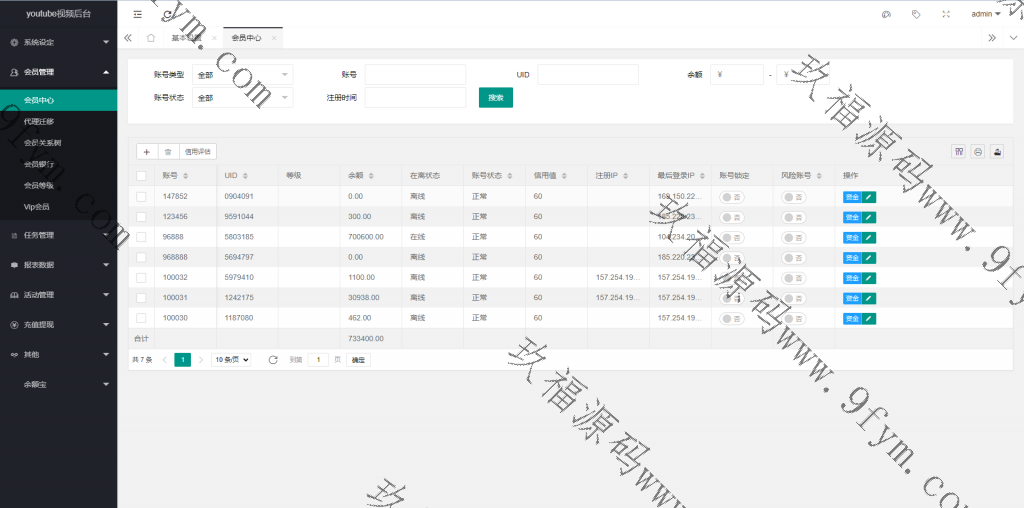
Task: Collapse the sidebar with the menu-fold icon
Action: 137,14
